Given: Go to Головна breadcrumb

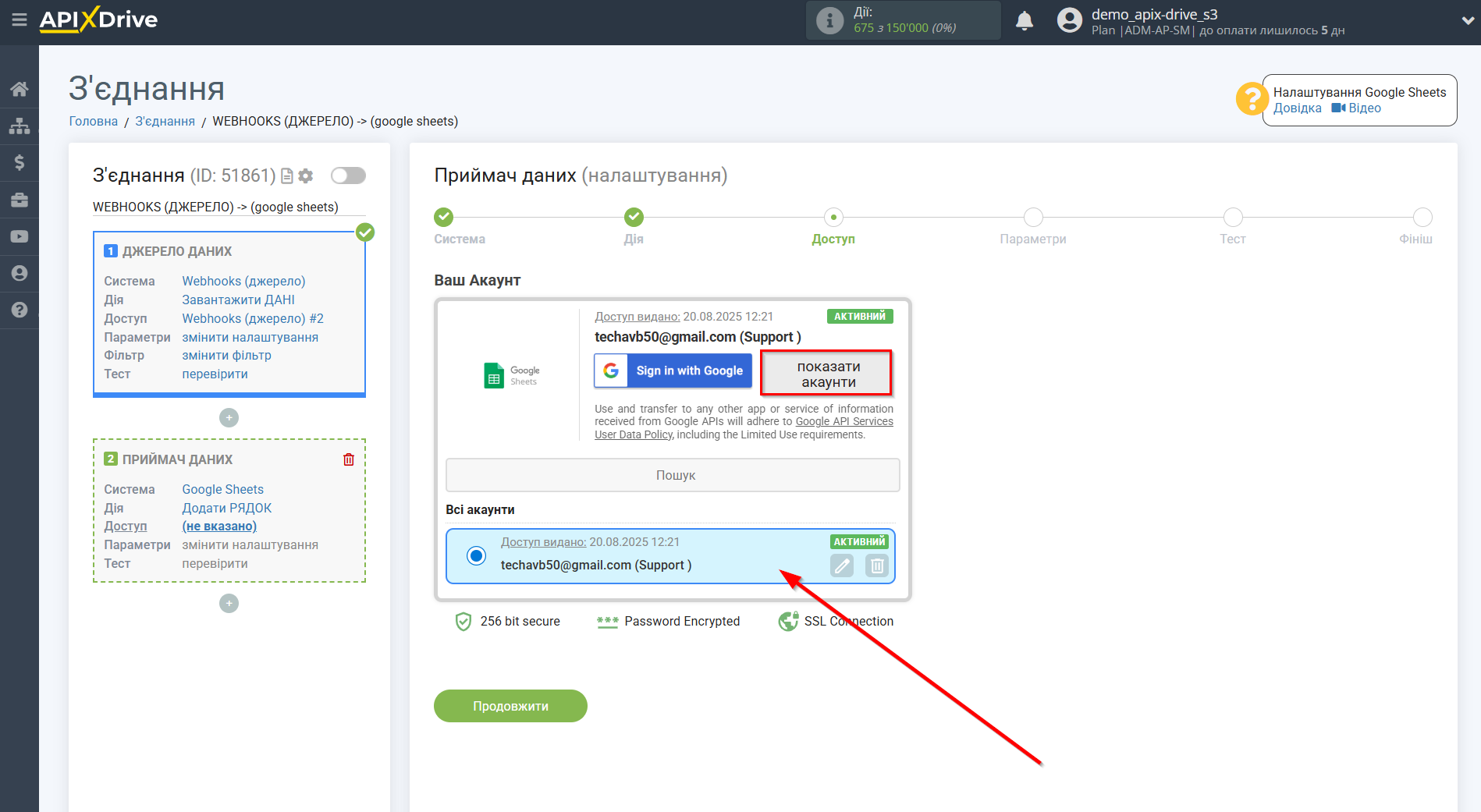Looking at the screenshot, I should click(x=94, y=121).
